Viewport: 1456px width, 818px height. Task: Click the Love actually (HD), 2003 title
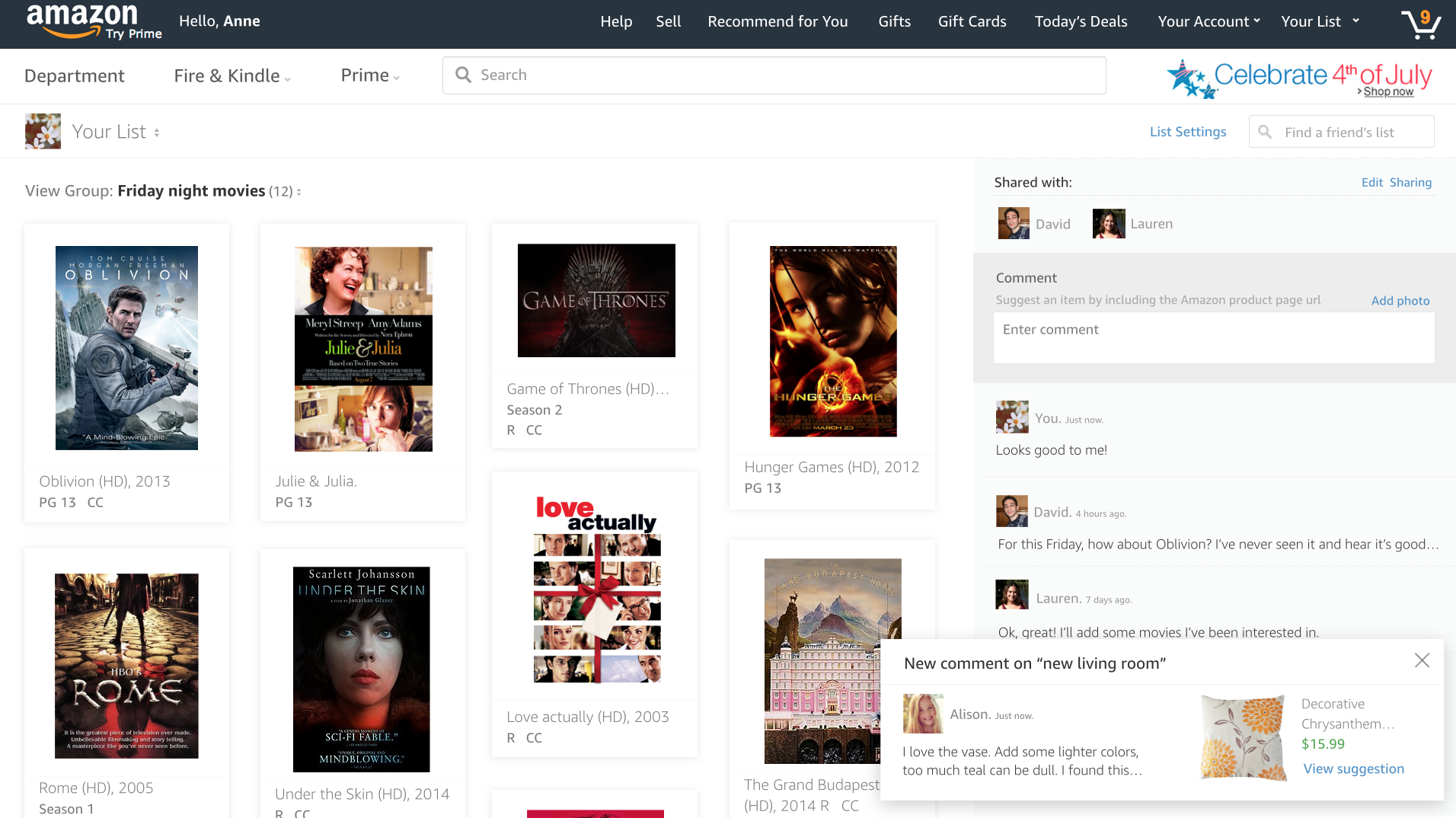588,717
